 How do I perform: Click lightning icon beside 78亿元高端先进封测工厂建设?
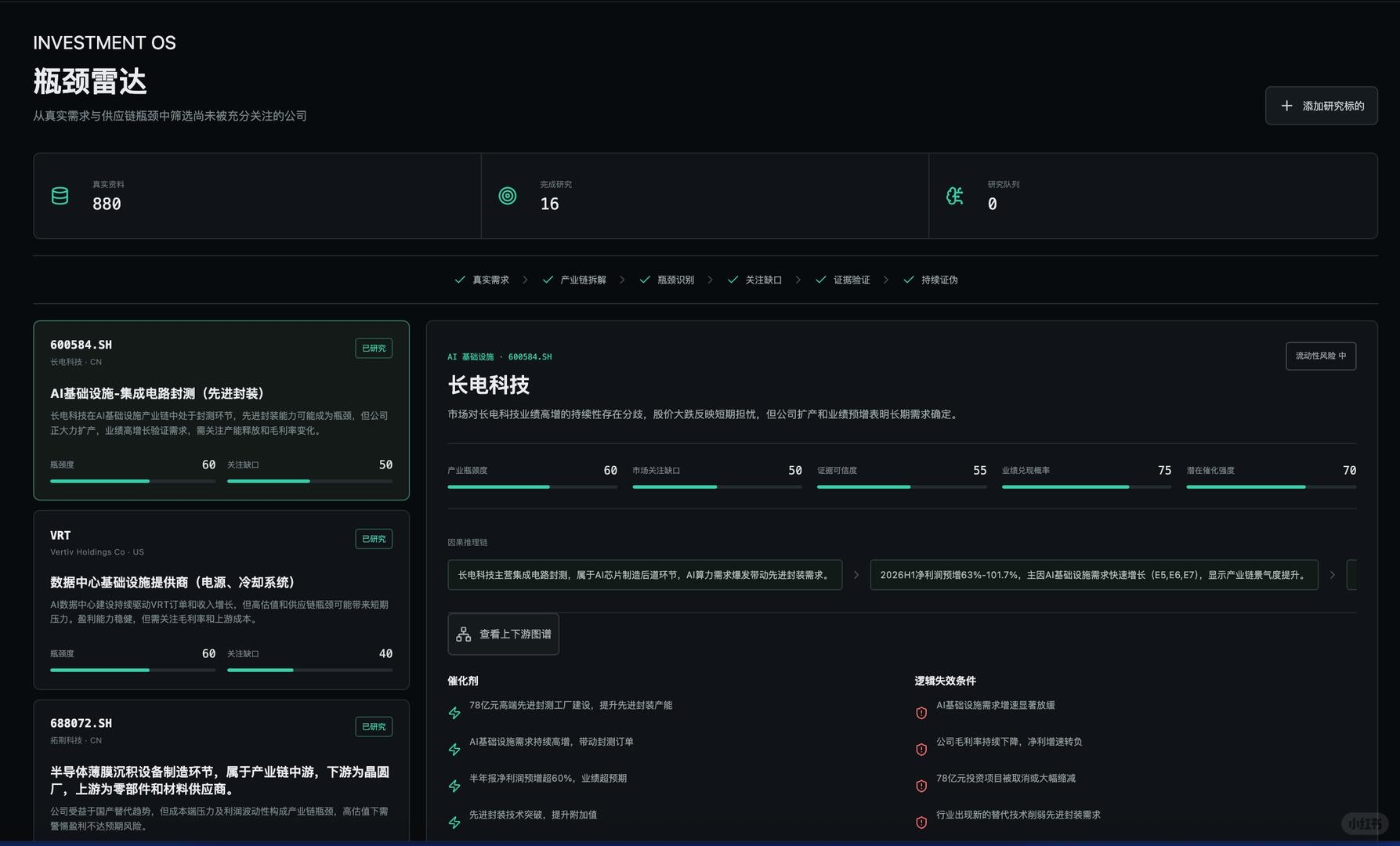(x=454, y=713)
